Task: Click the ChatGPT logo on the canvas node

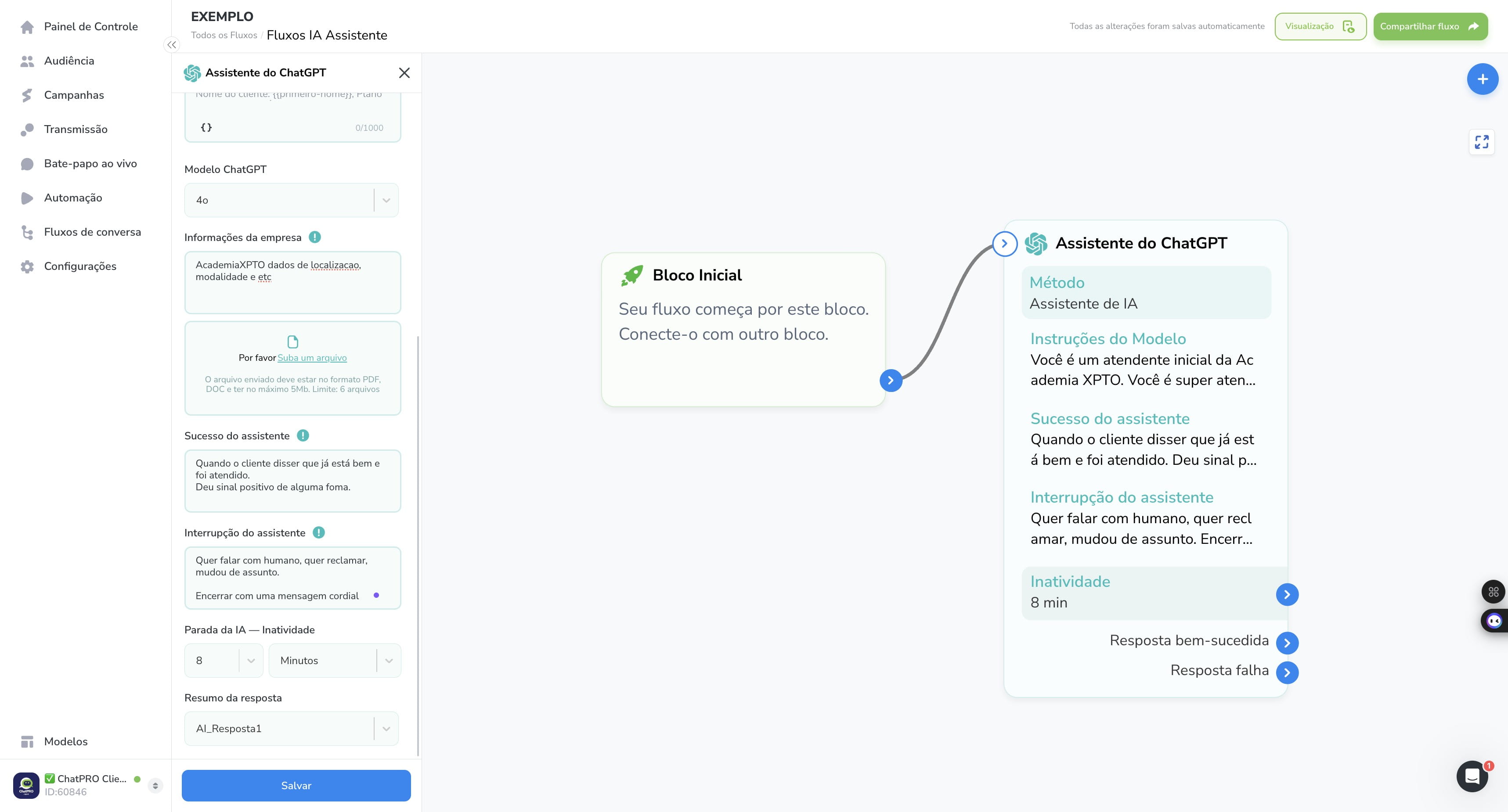Action: [1036, 243]
